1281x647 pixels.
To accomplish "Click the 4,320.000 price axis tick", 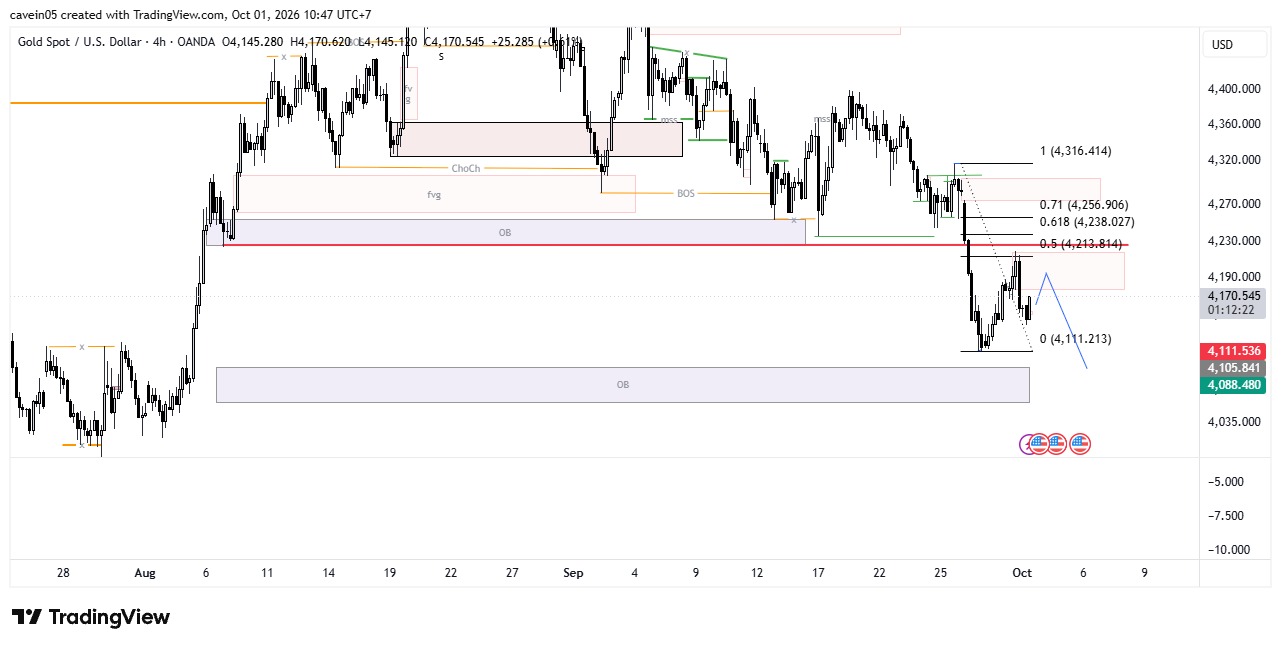I will [1232, 160].
